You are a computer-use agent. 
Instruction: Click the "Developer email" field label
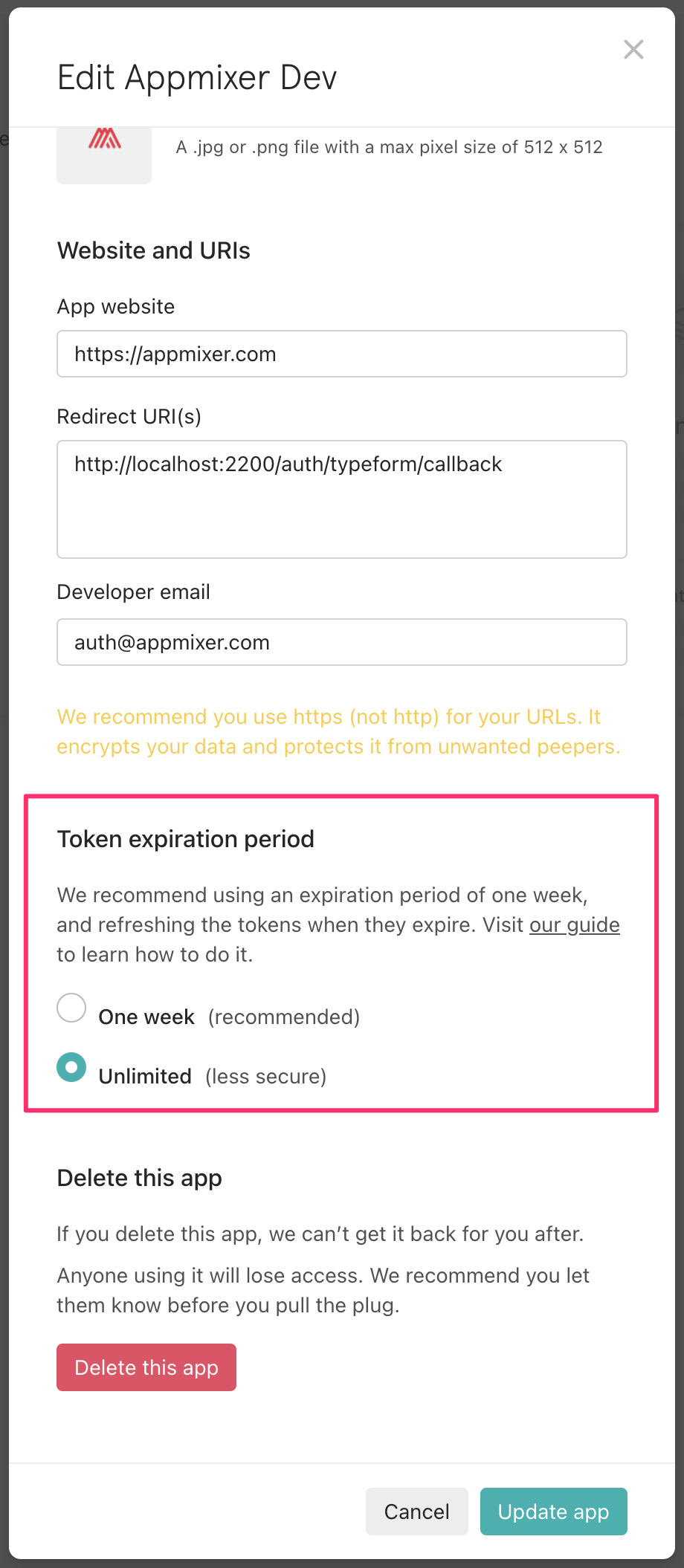(x=134, y=592)
